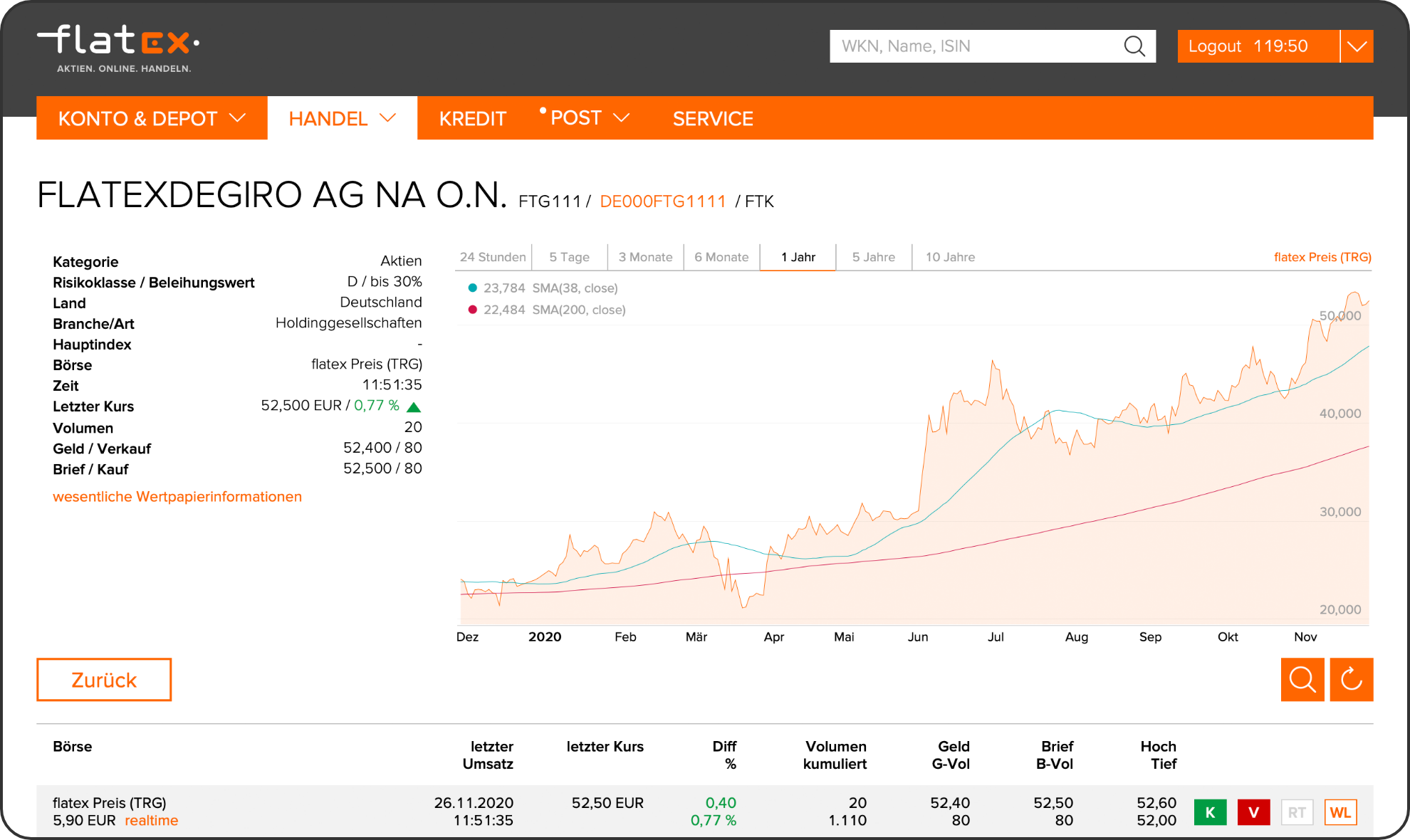Expand the KONTO & DEPOT menu
The height and width of the screenshot is (840, 1410).
pyautogui.click(x=152, y=118)
